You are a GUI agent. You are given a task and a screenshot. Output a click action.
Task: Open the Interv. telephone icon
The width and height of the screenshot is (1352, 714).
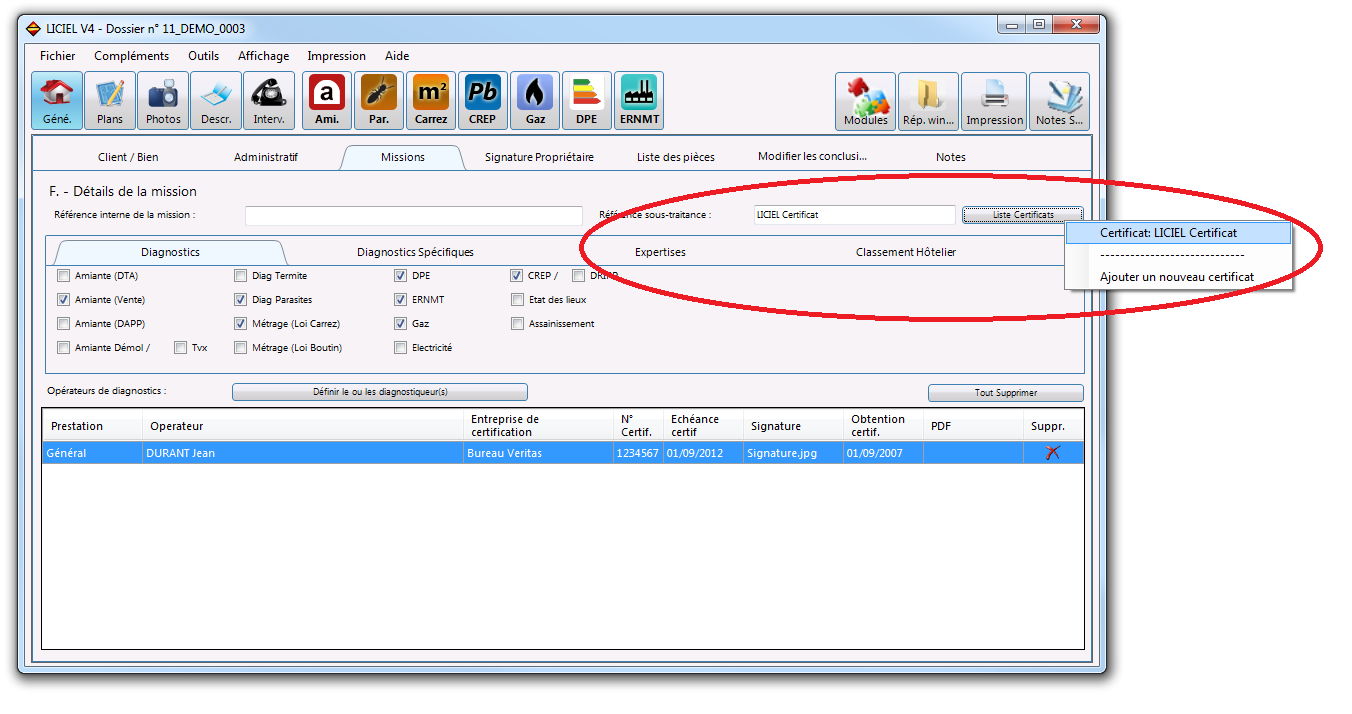tap(269, 101)
